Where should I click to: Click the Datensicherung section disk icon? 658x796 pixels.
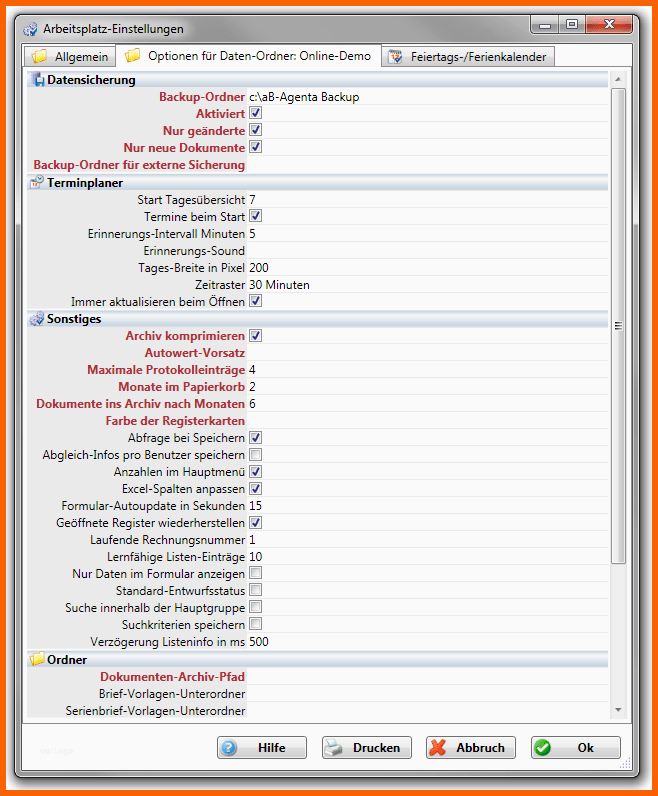click(37, 80)
